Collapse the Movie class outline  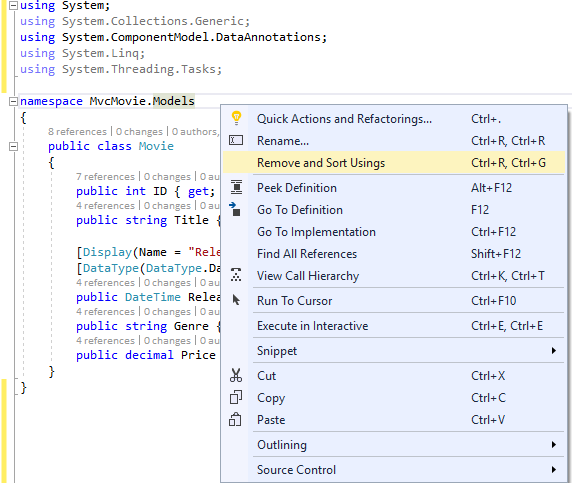pos(13,146)
